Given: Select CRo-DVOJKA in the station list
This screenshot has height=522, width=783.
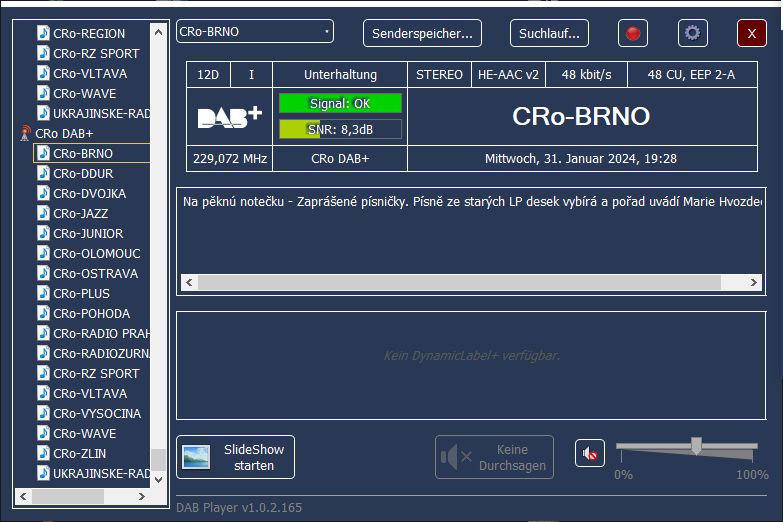Looking at the screenshot, I should click(89, 193).
